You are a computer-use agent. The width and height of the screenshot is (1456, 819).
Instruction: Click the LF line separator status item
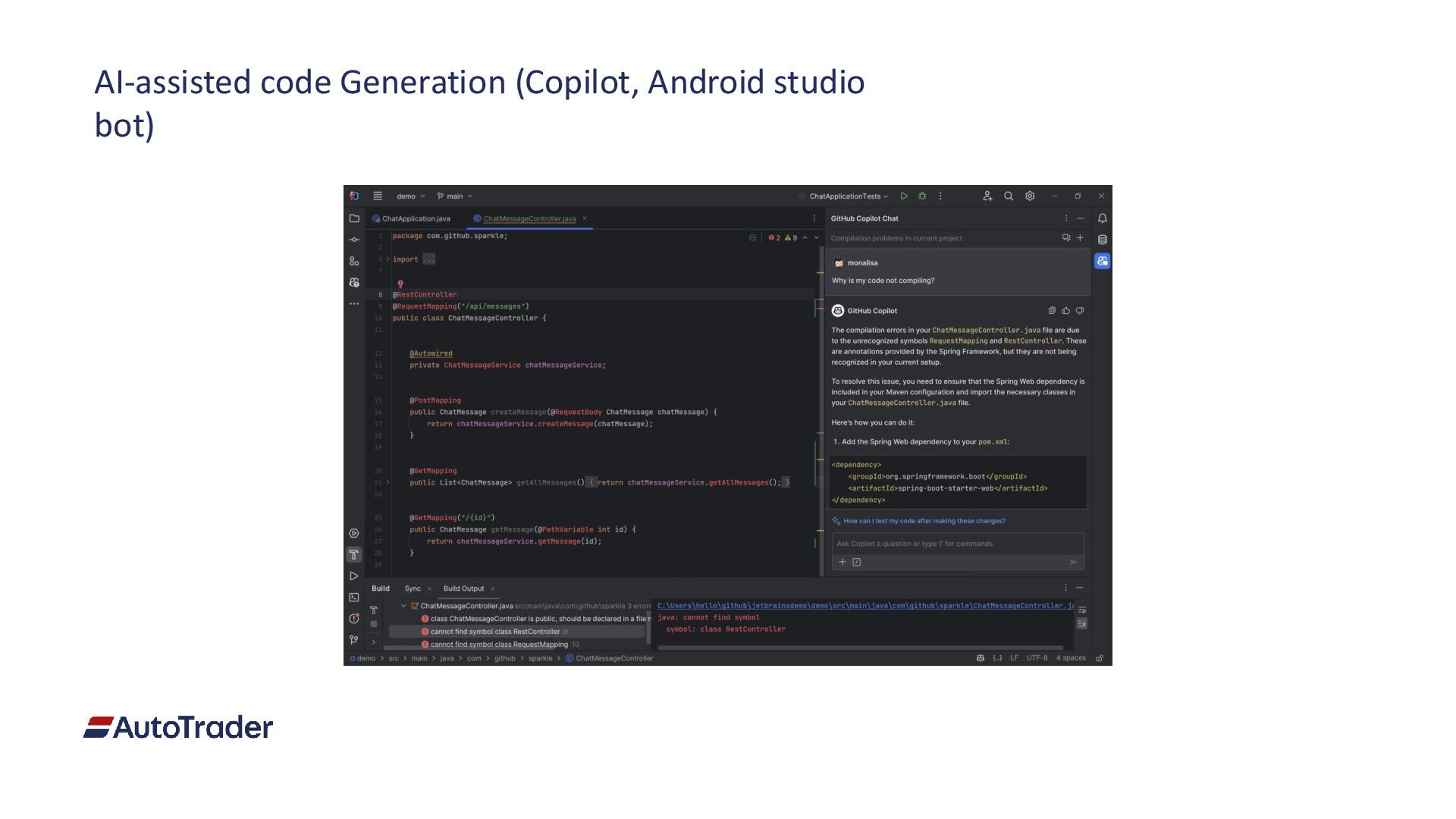[1014, 658]
